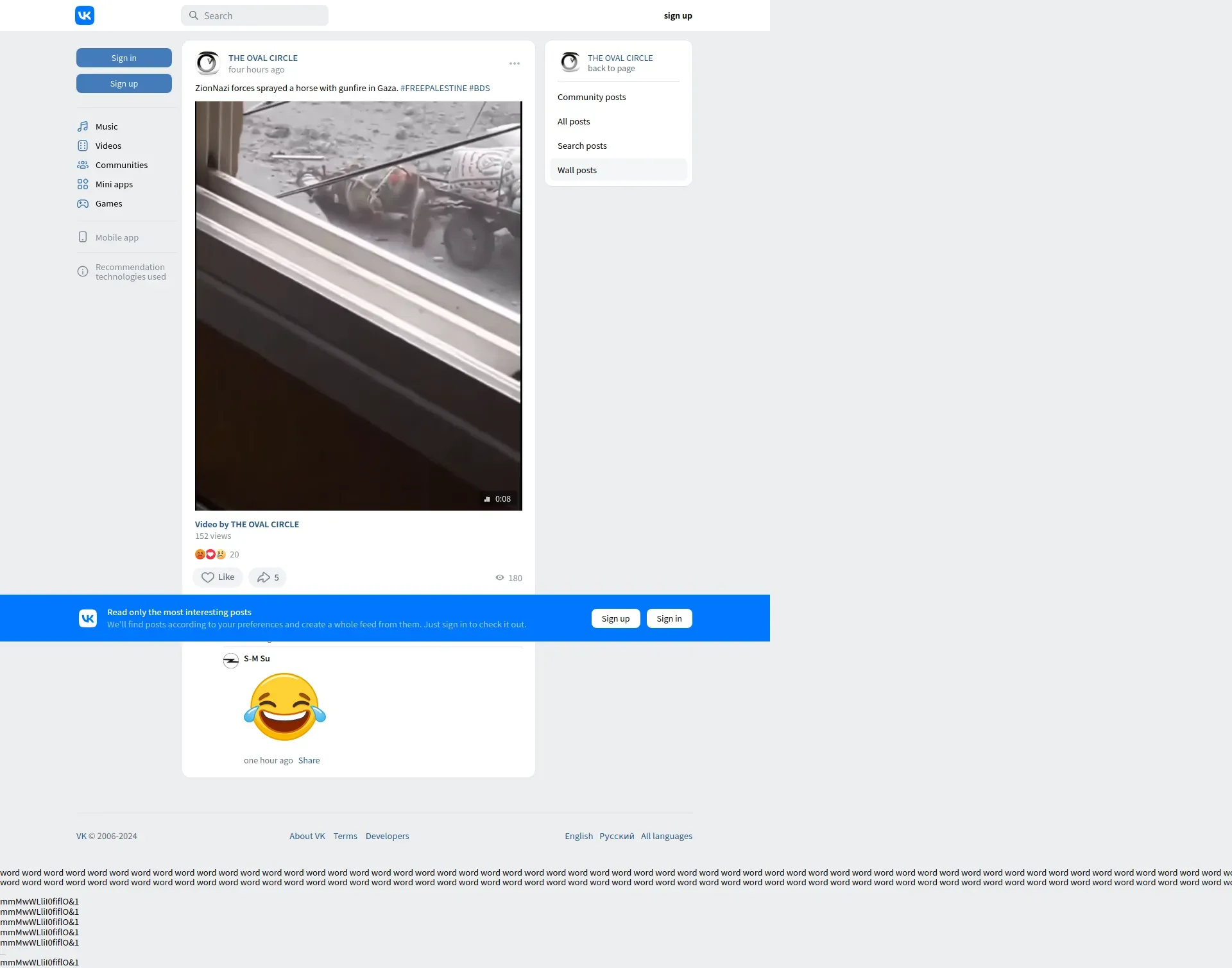The height and width of the screenshot is (968, 1232).
Task: Switch language to English
Action: click(x=579, y=836)
